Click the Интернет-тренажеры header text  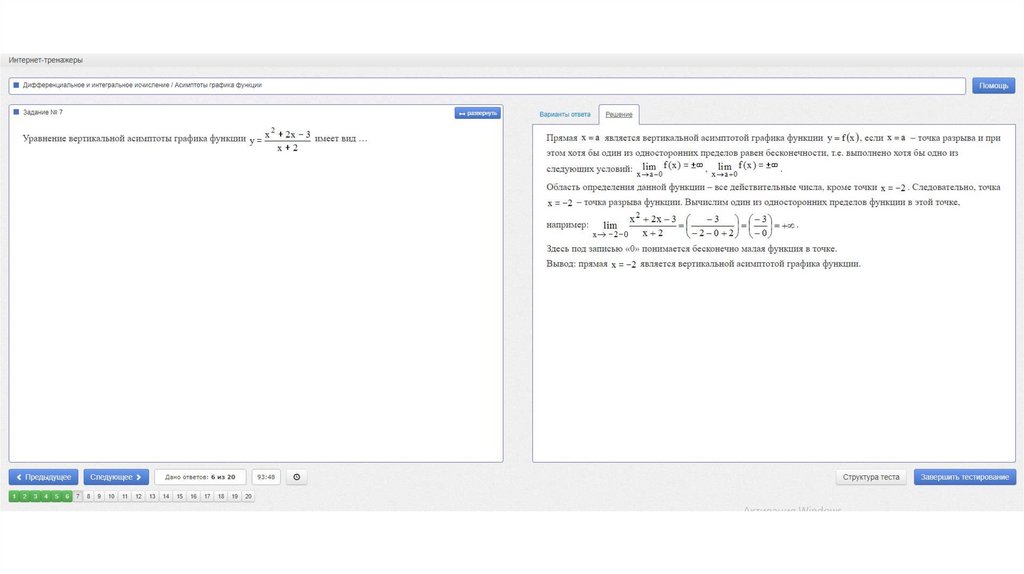tap(46, 60)
